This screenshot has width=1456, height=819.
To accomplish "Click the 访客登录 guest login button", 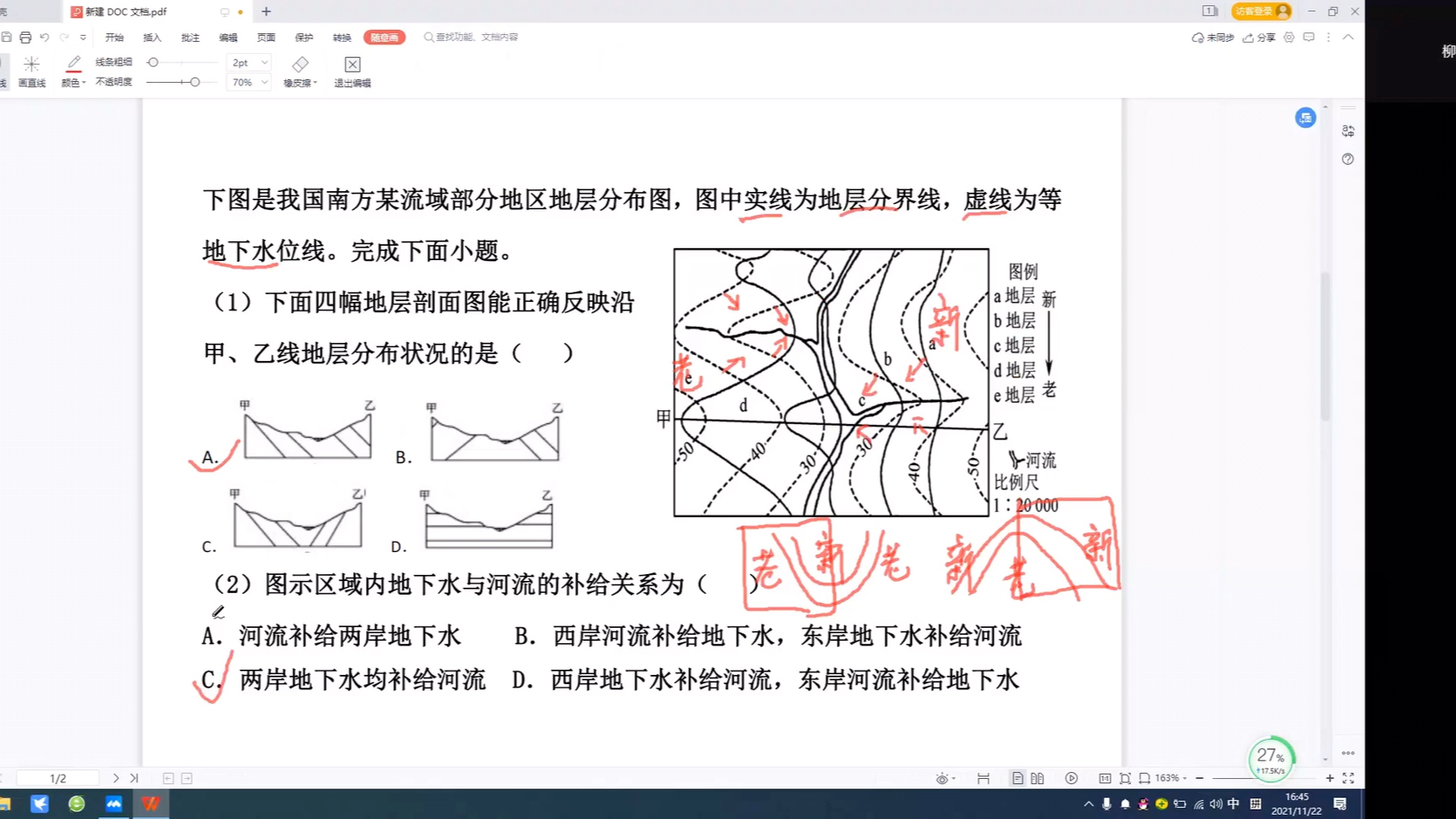I will click(x=1262, y=11).
